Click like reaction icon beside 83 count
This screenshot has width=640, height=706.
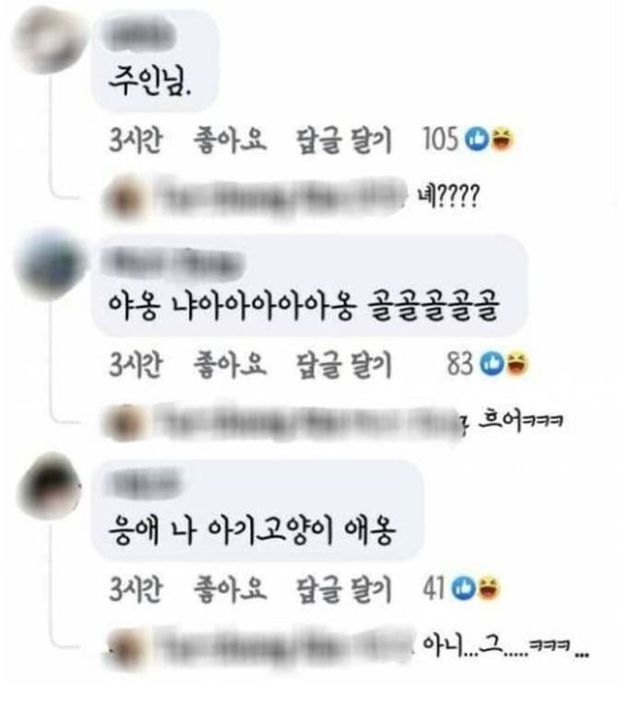491,363
